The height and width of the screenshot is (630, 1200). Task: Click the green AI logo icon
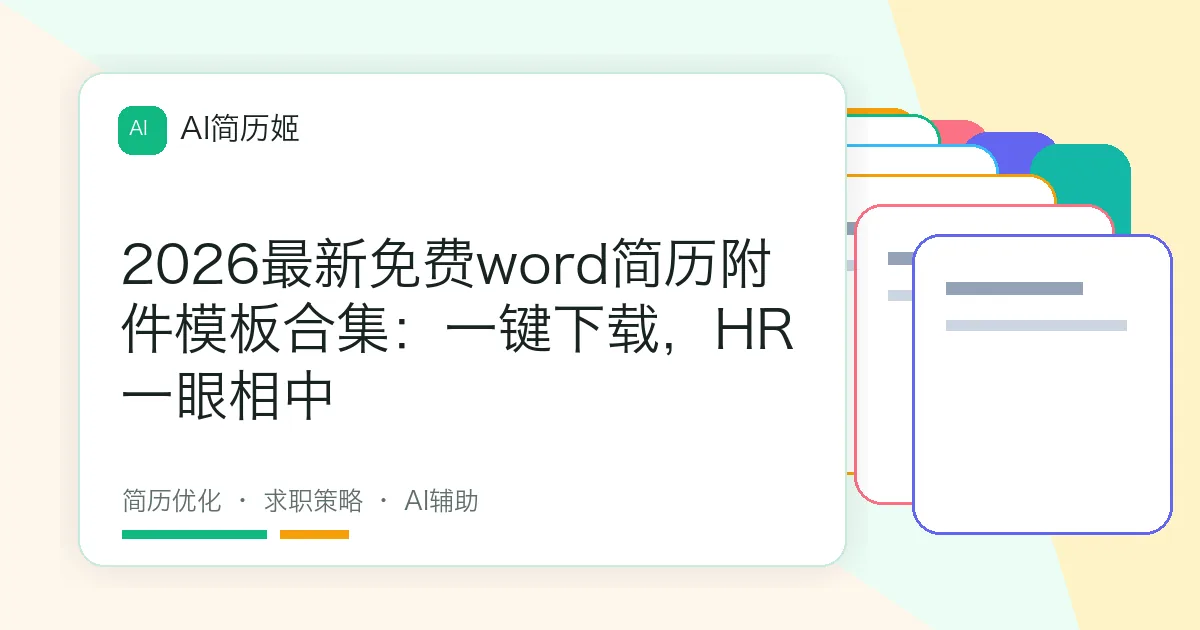coord(142,130)
